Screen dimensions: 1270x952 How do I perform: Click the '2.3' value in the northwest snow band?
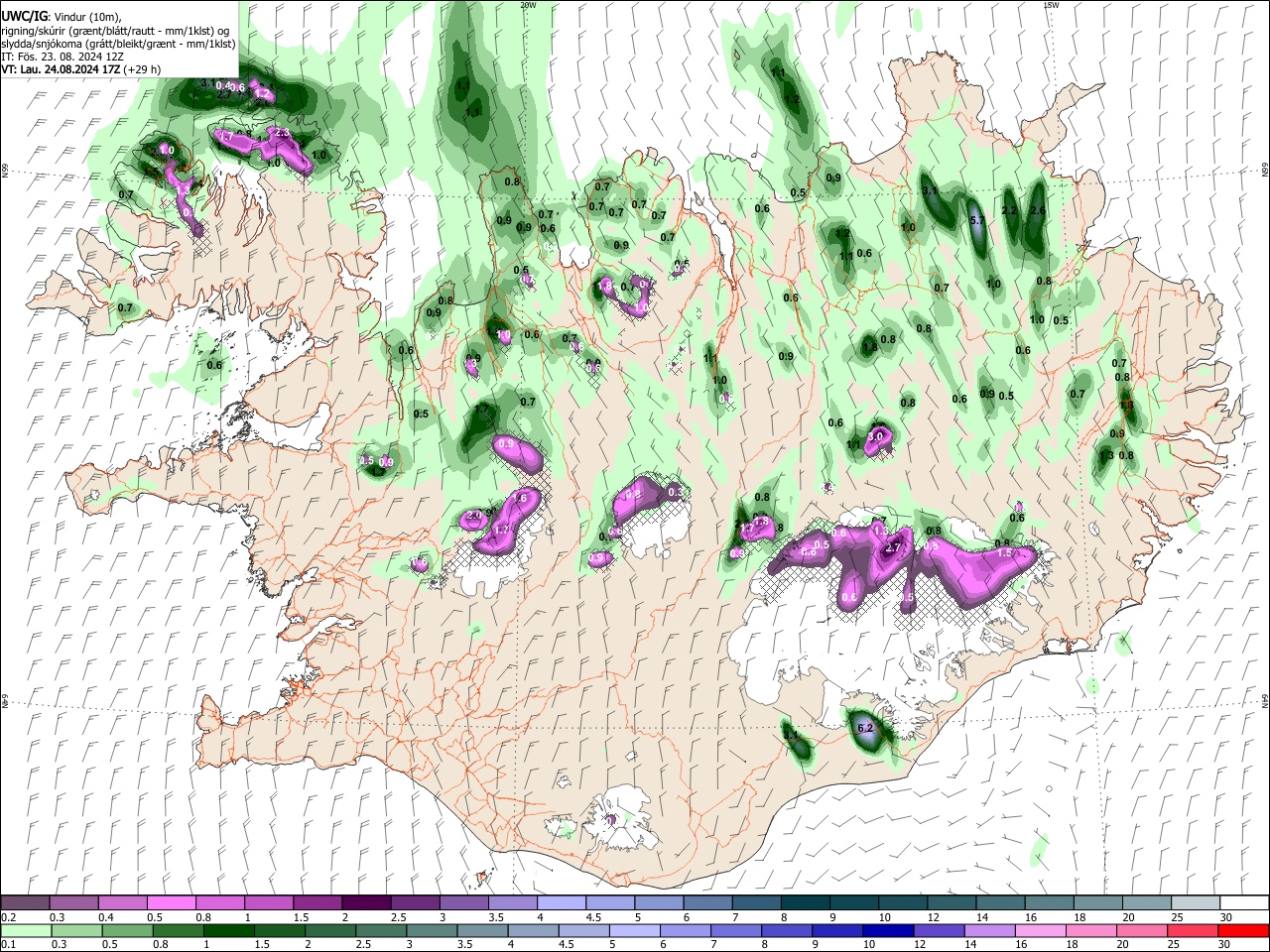pos(281,133)
